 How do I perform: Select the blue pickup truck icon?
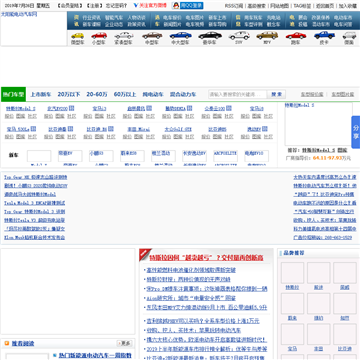tap(324, 35)
